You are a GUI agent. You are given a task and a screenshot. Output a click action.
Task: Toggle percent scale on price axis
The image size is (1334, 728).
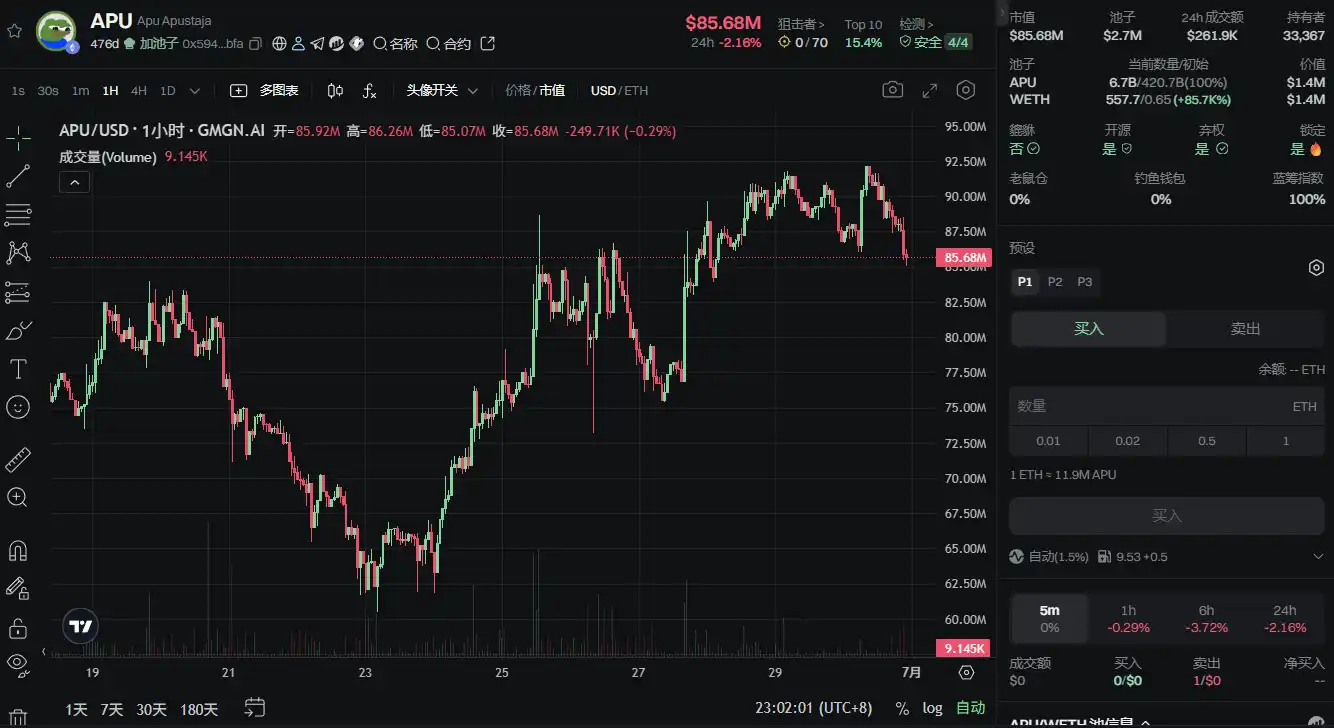[902, 708]
